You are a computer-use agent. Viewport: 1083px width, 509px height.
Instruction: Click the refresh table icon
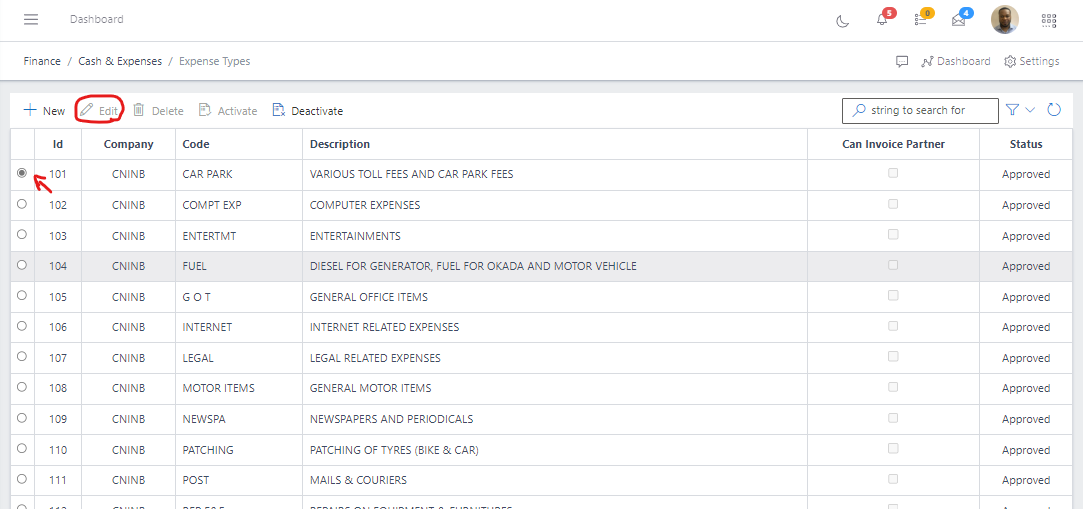(x=1054, y=110)
